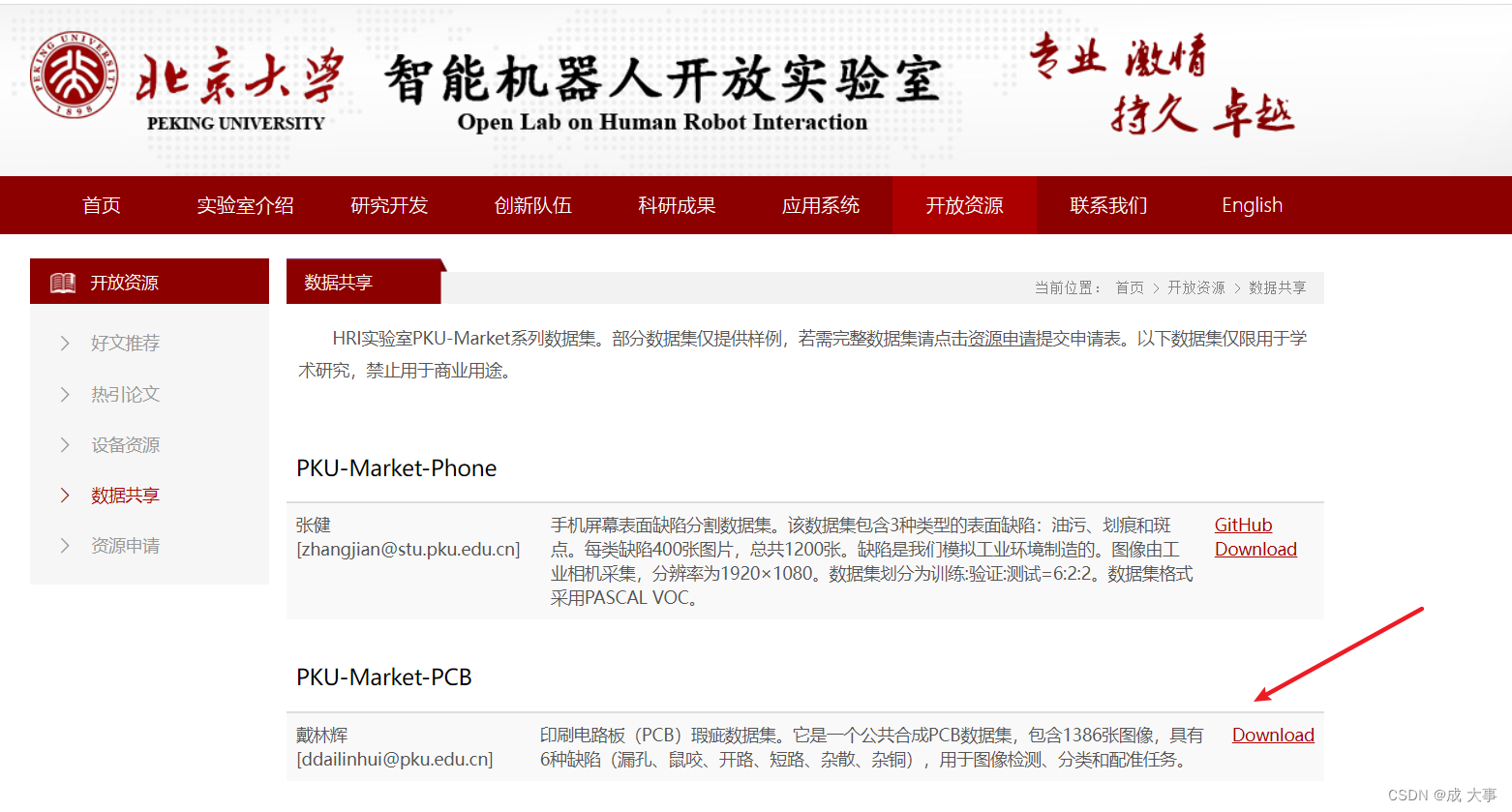
Task: Open GitHub link for PKU-Market-Phone
Action: click(1243, 525)
